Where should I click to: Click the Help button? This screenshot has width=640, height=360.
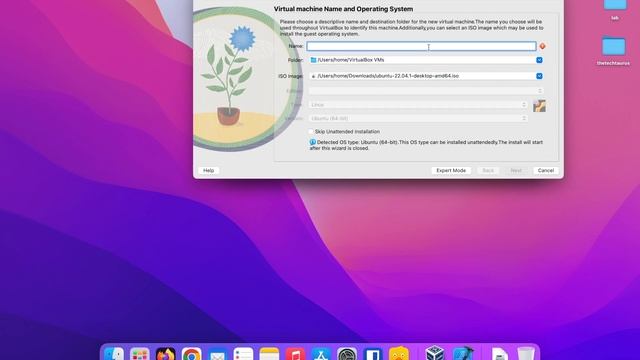pos(209,170)
